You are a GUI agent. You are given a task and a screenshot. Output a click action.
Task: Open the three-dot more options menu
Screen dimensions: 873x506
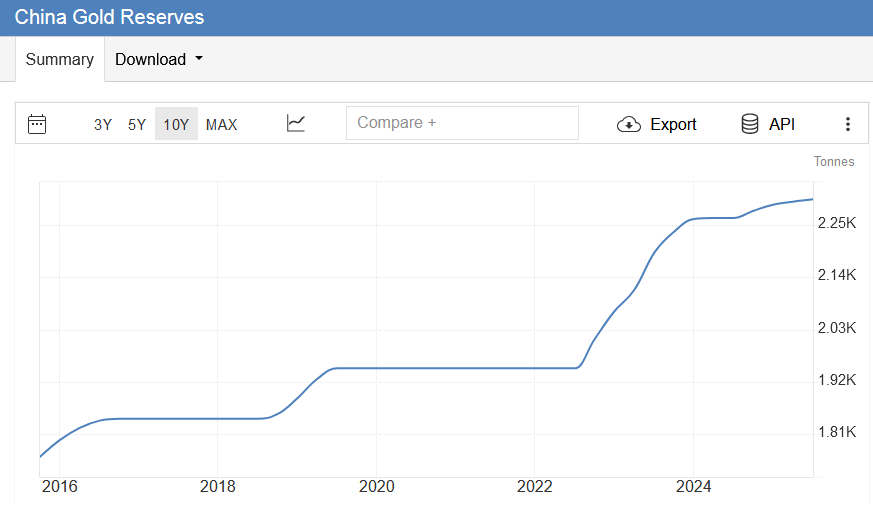coord(847,124)
